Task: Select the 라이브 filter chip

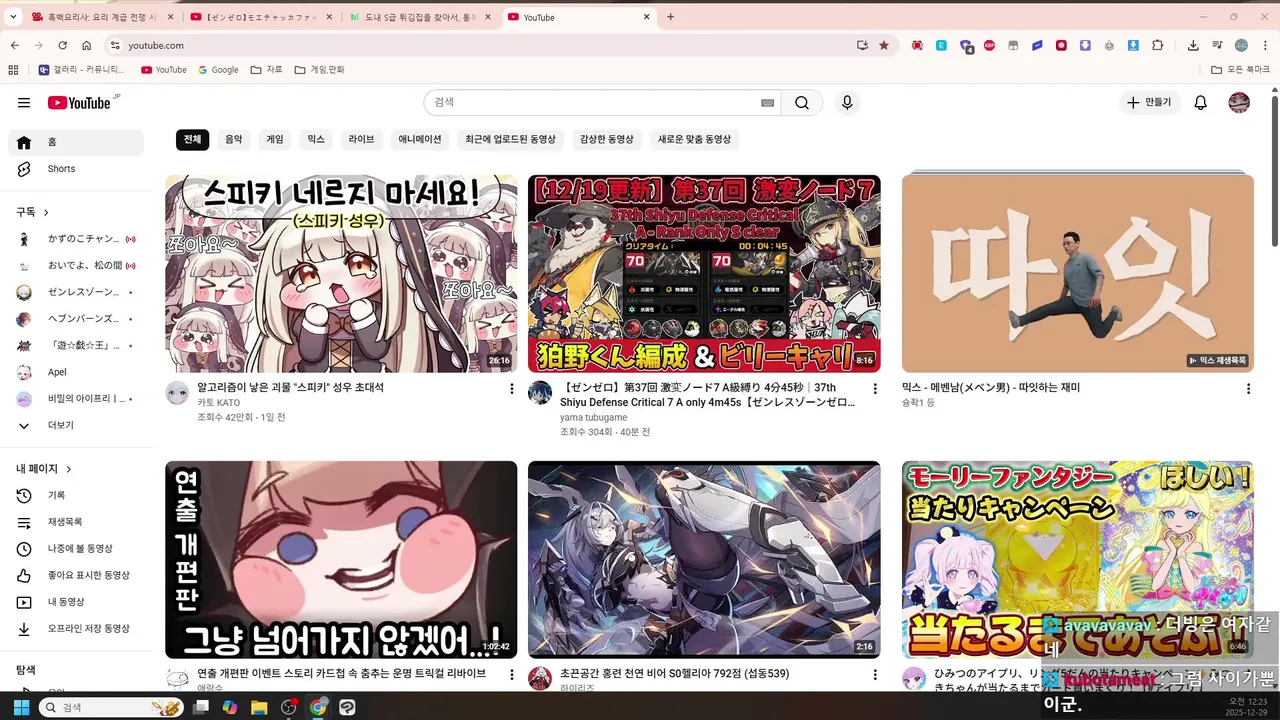Action: [x=361, y=140]
